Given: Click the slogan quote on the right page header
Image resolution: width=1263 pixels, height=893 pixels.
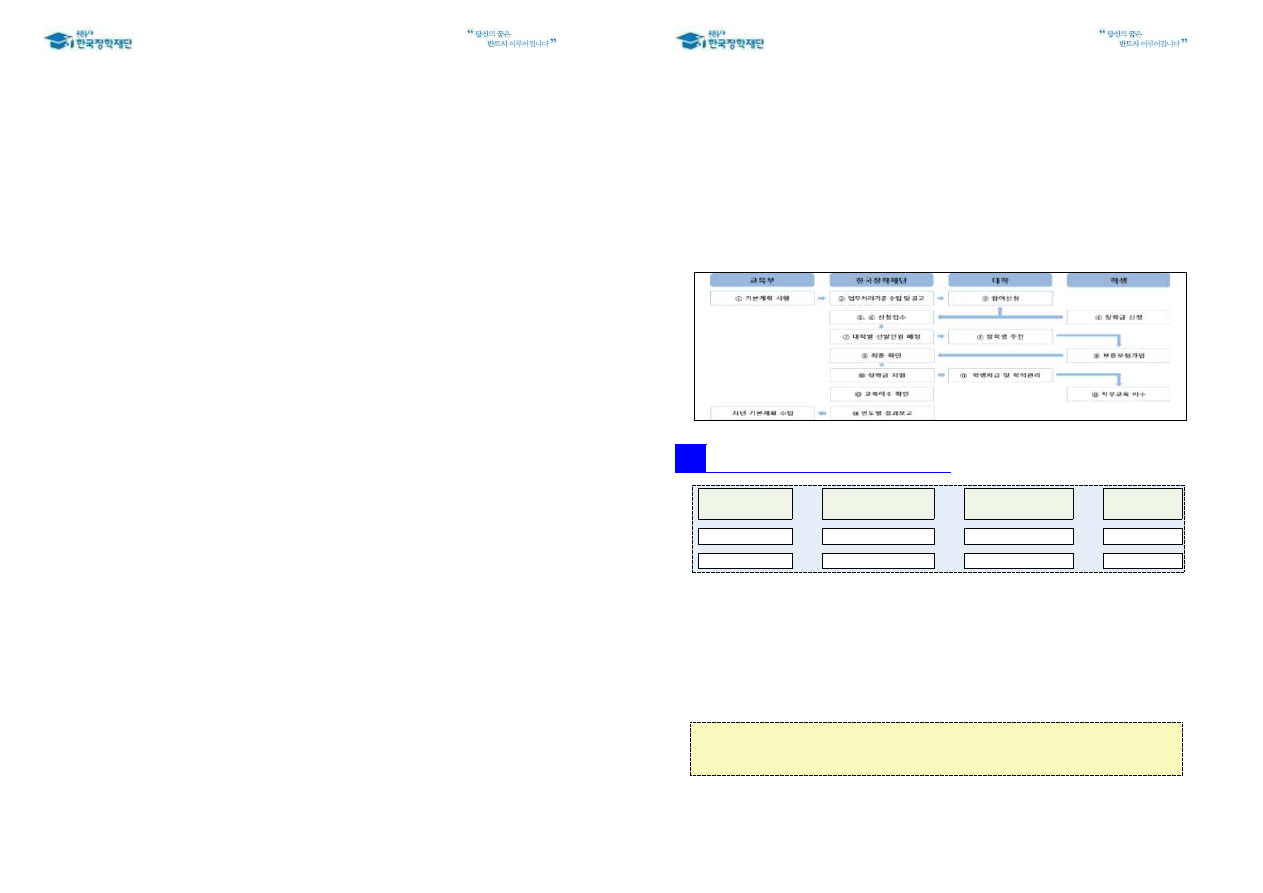Looking at the screenshot, I should point(1143,39).
